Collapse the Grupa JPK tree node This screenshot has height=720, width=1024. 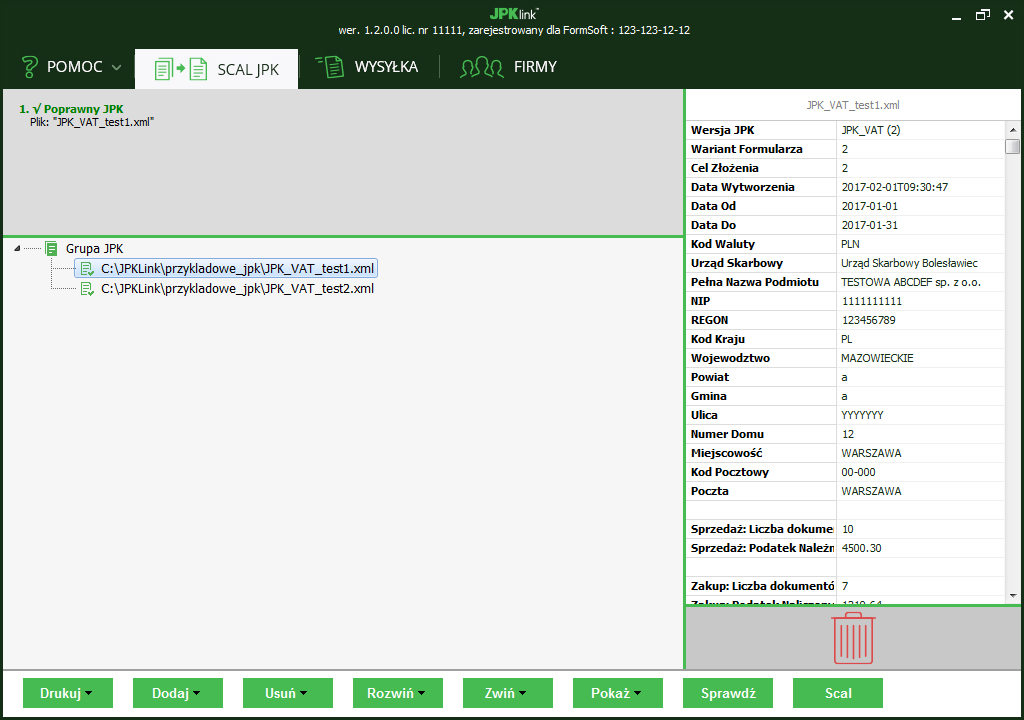click(x=17, y=249)
